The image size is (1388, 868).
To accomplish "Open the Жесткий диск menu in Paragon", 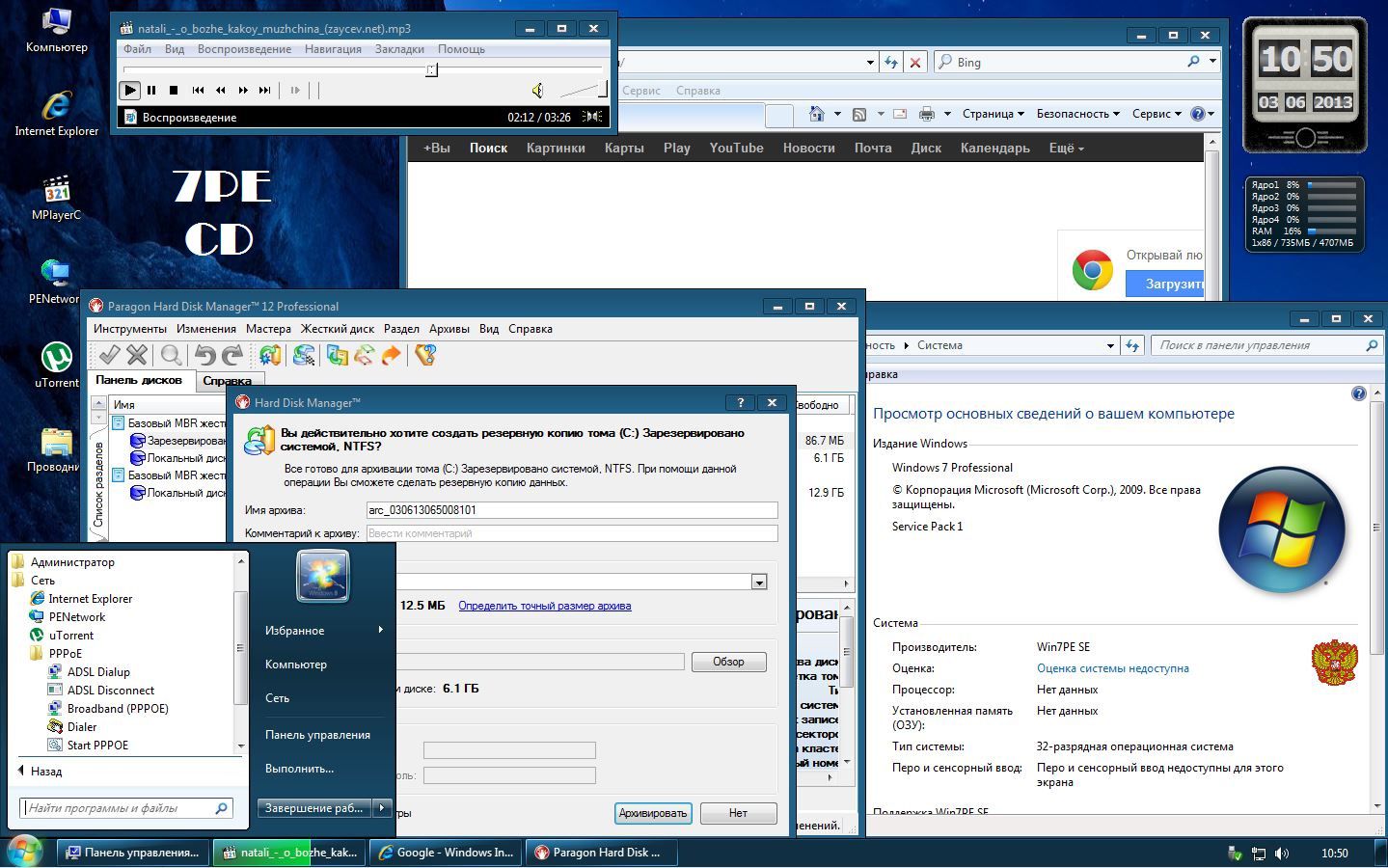I will tap(337, 329).
